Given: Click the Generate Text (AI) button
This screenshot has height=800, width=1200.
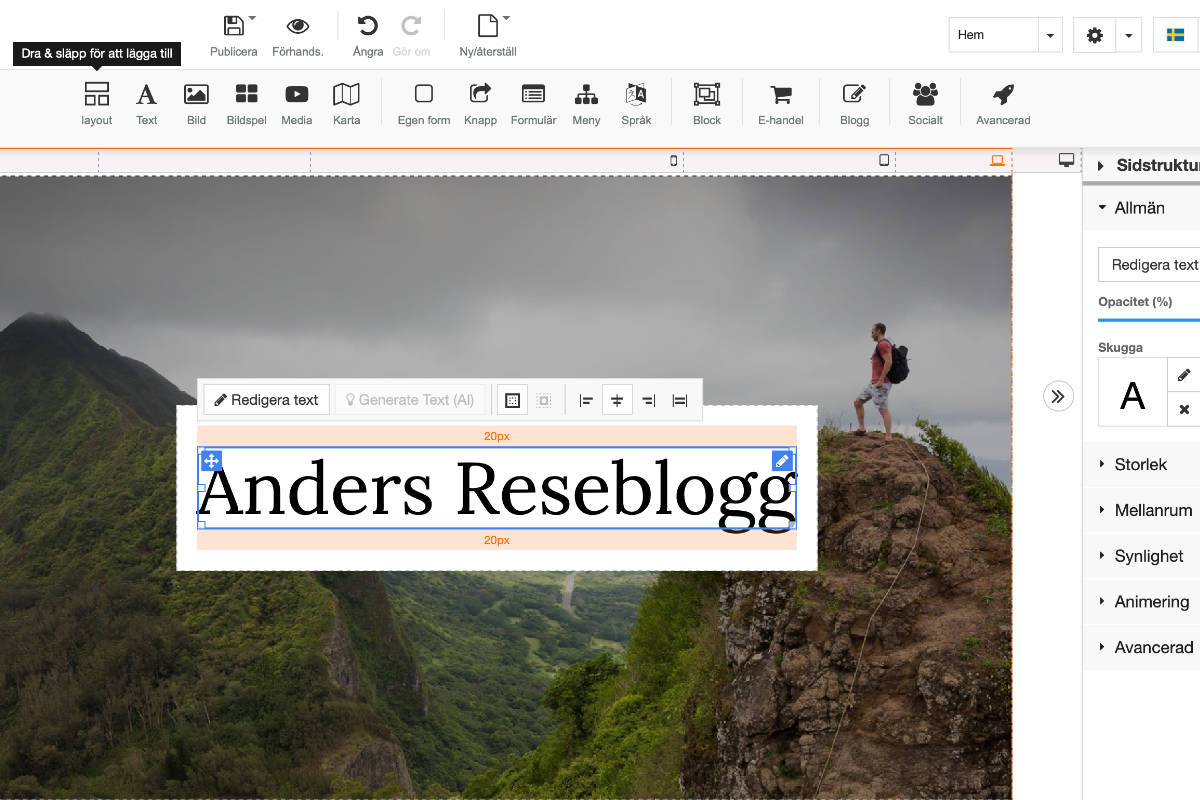Looking at the screenshot, I should pos(410,400).
